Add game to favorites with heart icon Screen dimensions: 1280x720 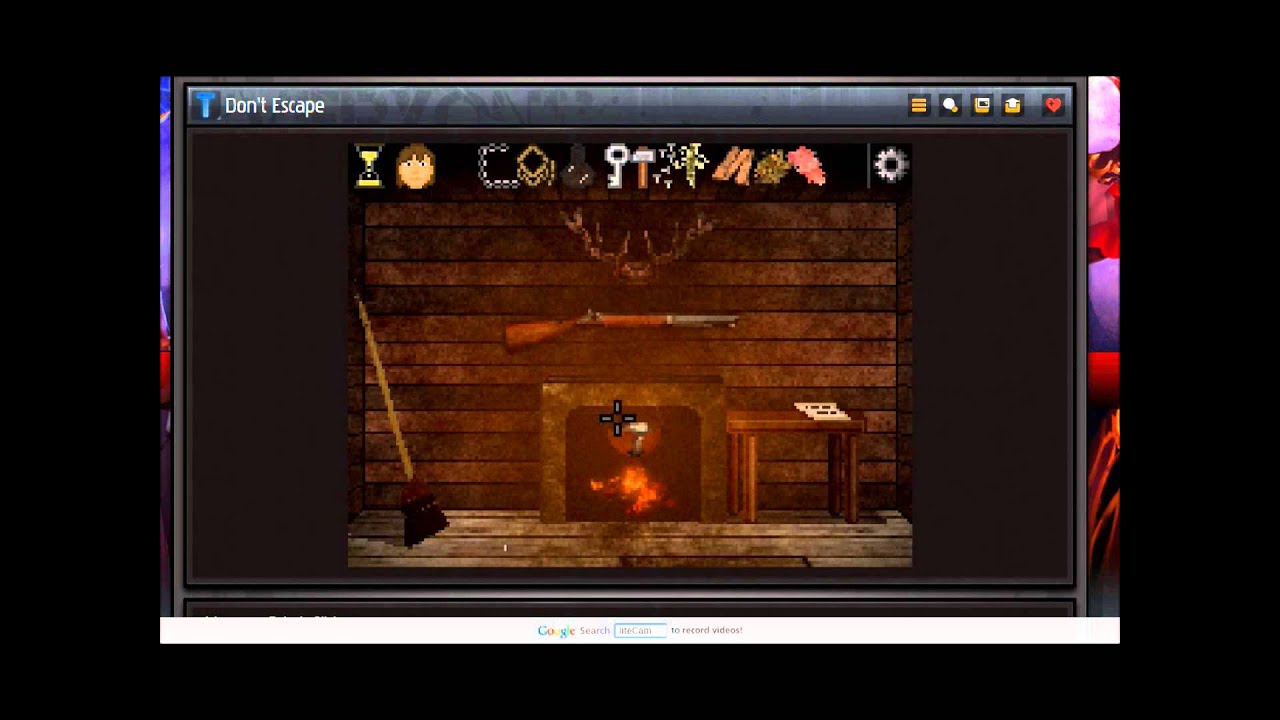tap(1053, 105)
